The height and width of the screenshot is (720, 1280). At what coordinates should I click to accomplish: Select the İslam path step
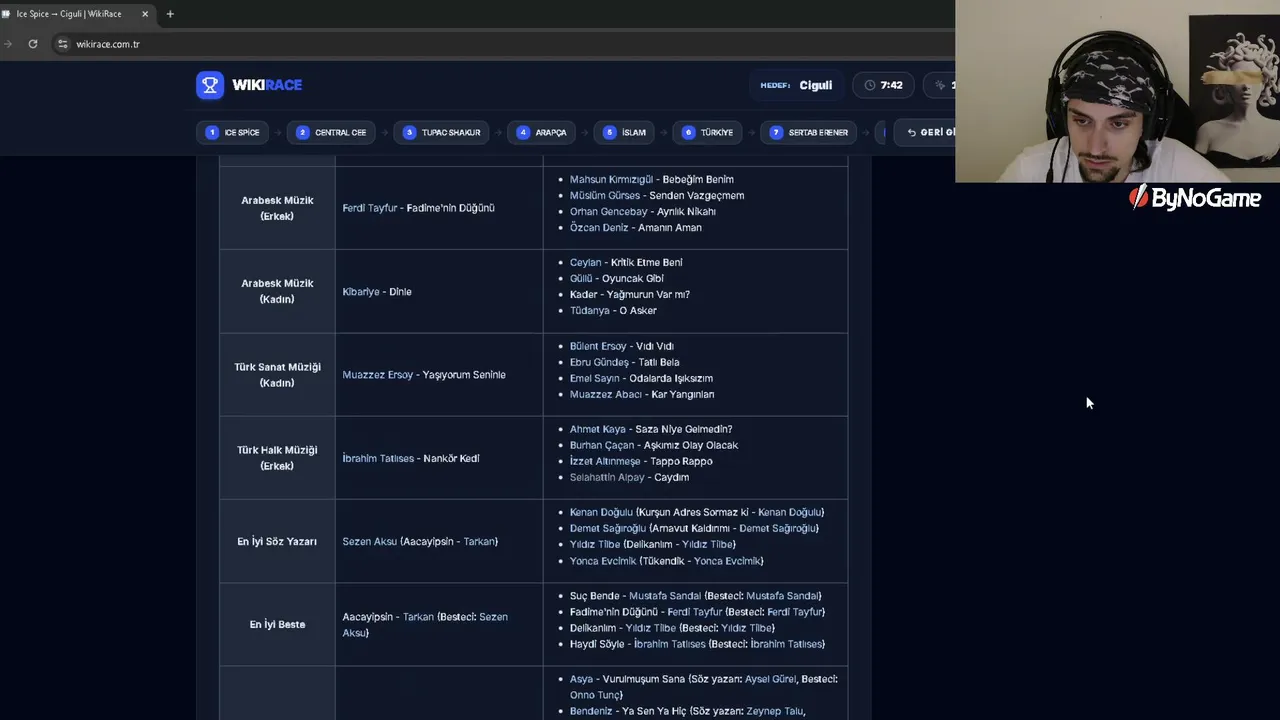click(625, 132)
